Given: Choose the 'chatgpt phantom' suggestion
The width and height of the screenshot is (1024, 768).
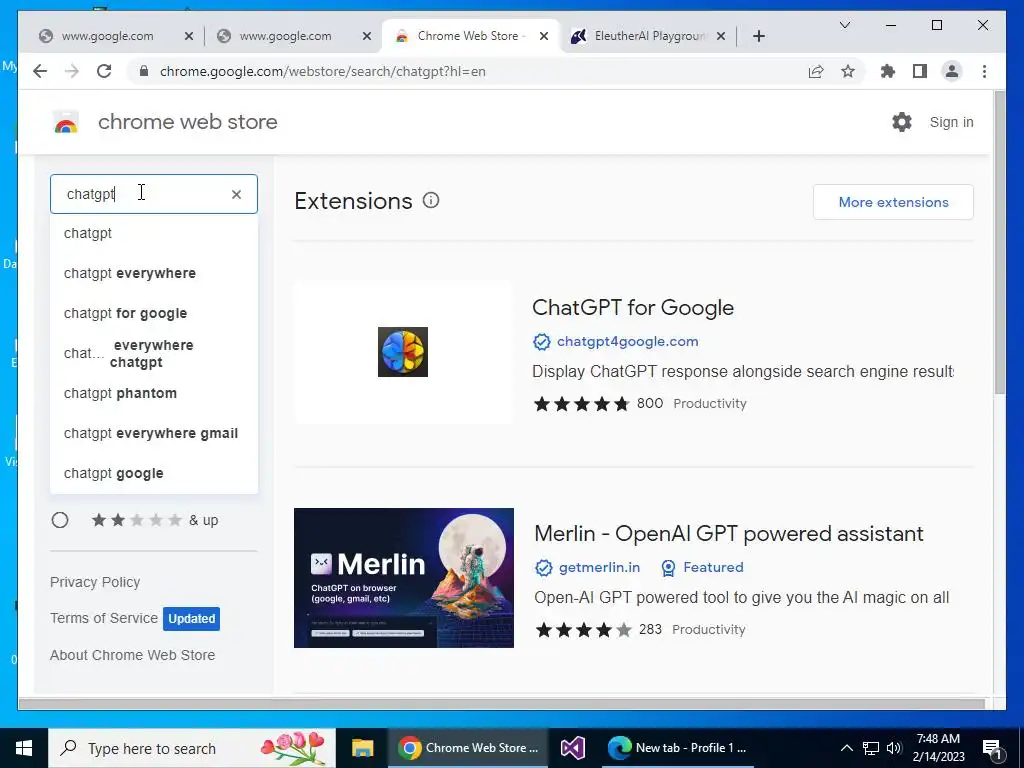Looking at the screenshot, I should pos(153,393).
